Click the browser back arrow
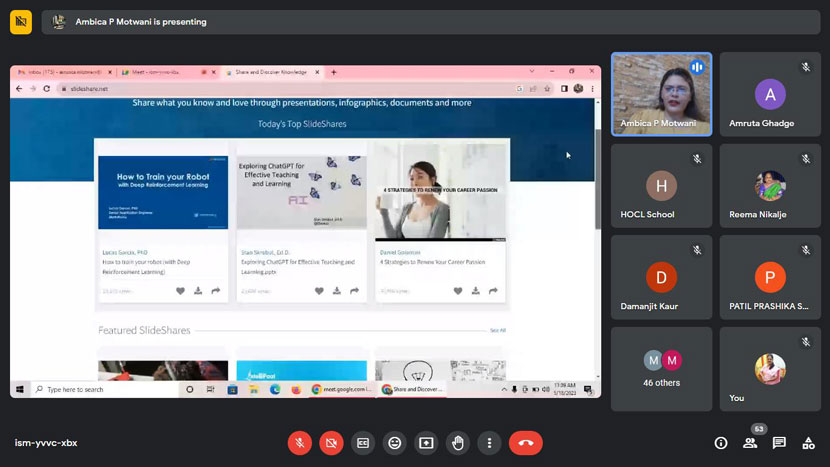The width and height of the screenshot is (830, 467). pos(19,88)
